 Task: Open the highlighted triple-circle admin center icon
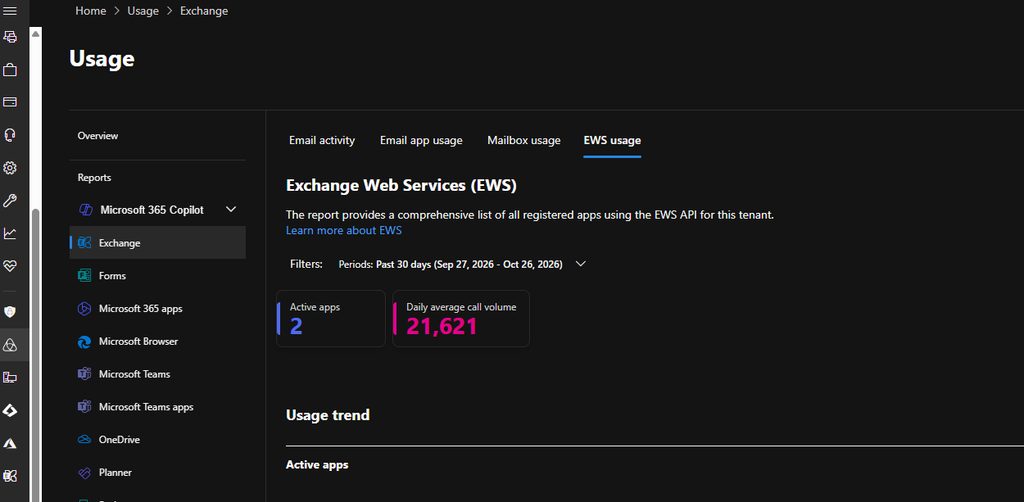(10, 345)
